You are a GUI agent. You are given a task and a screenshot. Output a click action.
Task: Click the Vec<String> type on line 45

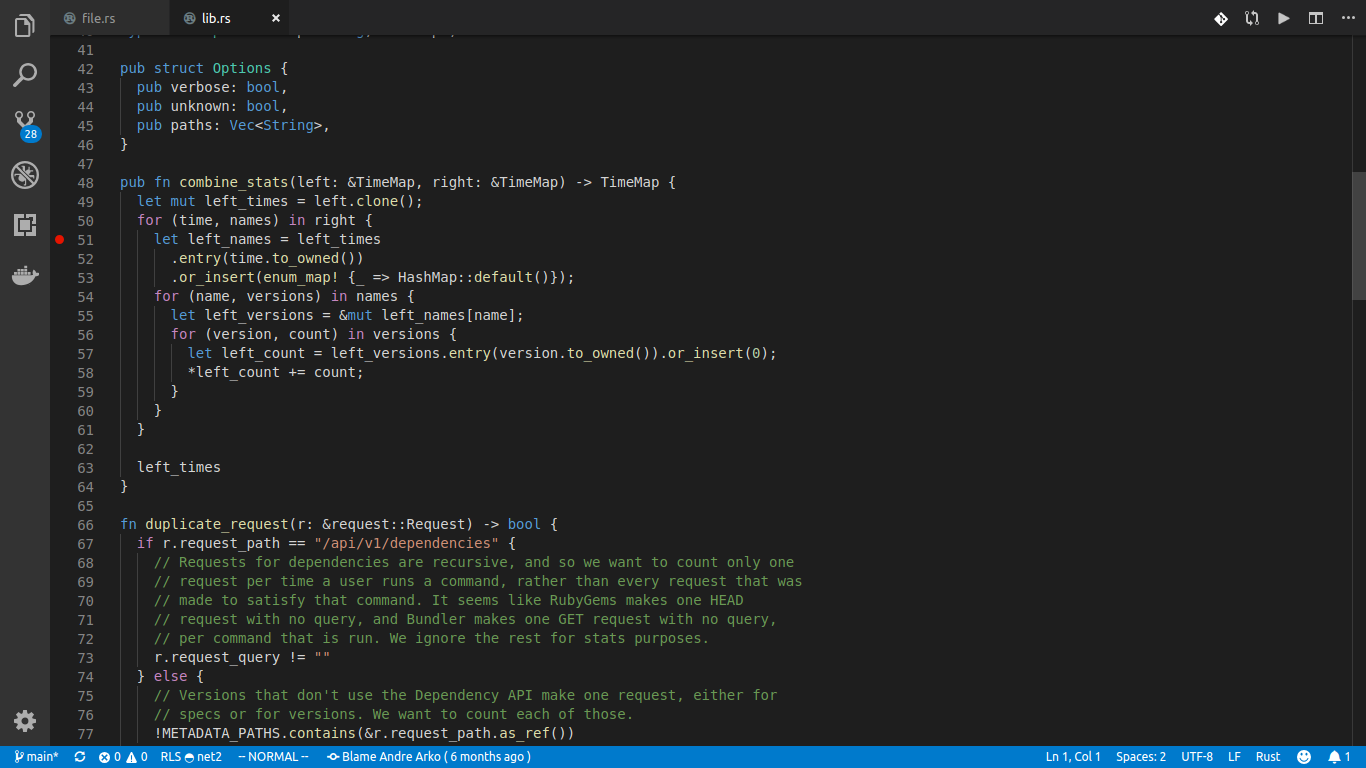[x=275, y=126]
